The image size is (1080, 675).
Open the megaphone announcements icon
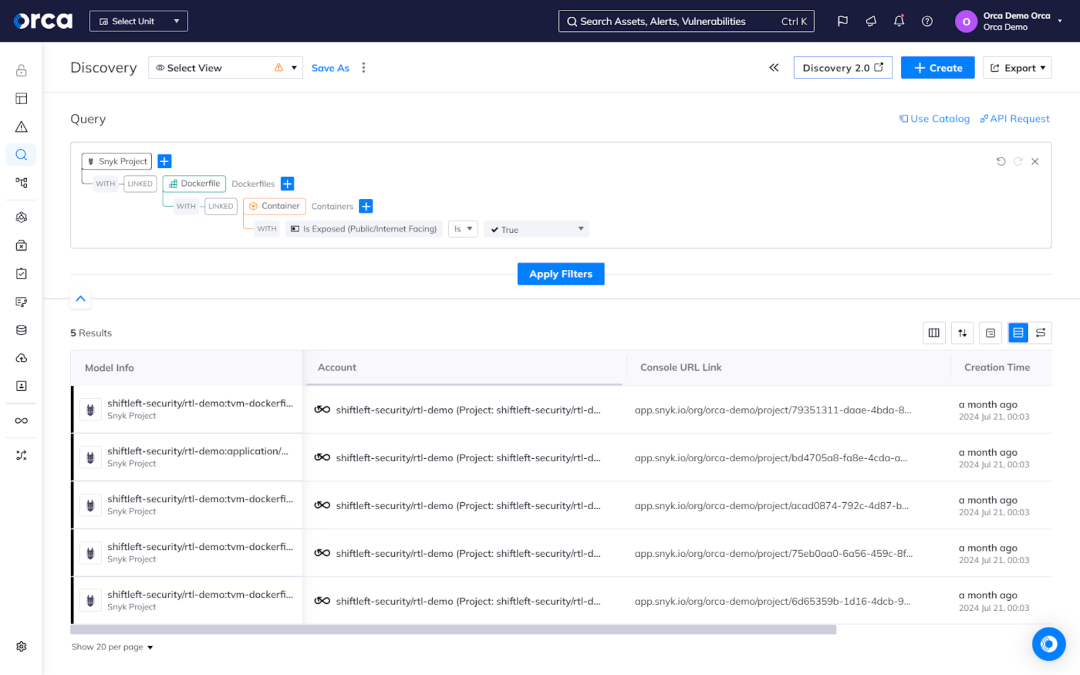[x=871, y=21]
